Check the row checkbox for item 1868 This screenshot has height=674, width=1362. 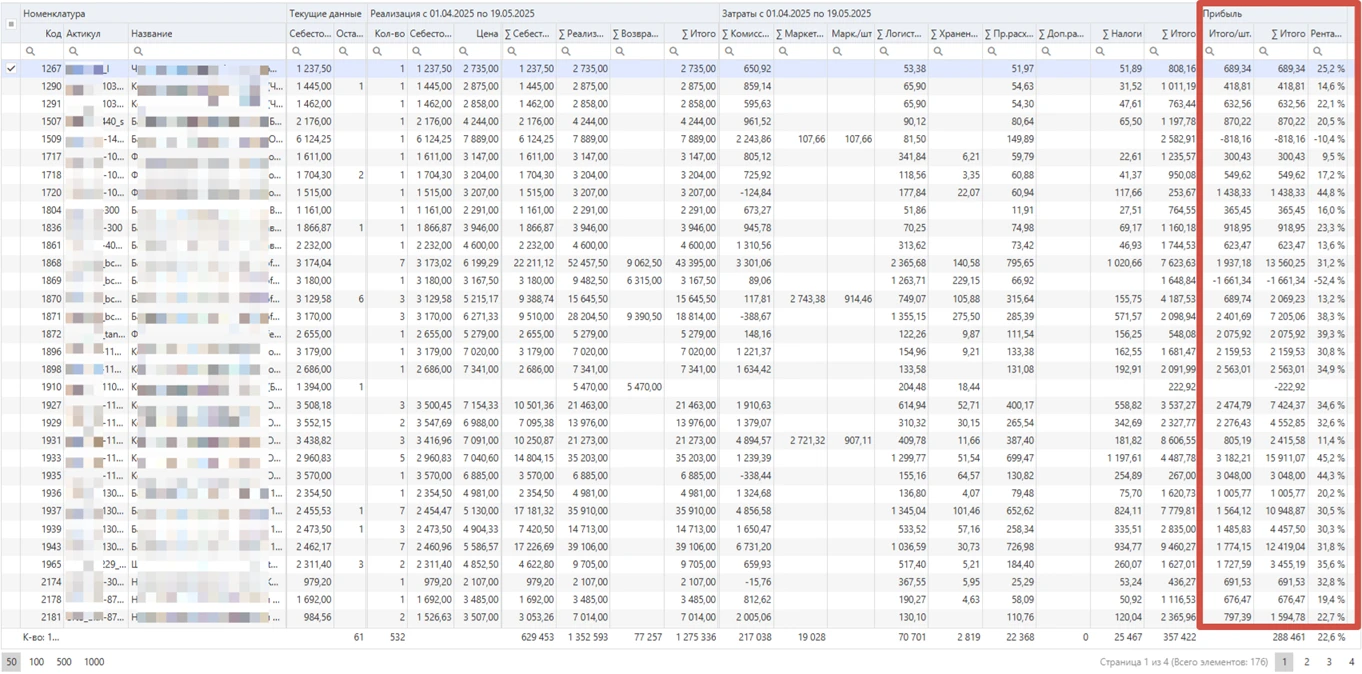tap(11, 262)
